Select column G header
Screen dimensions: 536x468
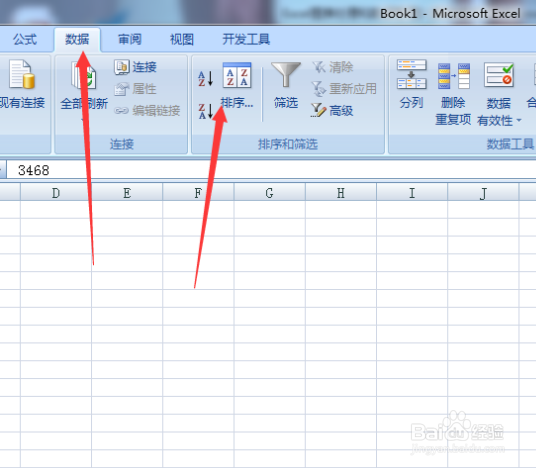pos(269,193)
